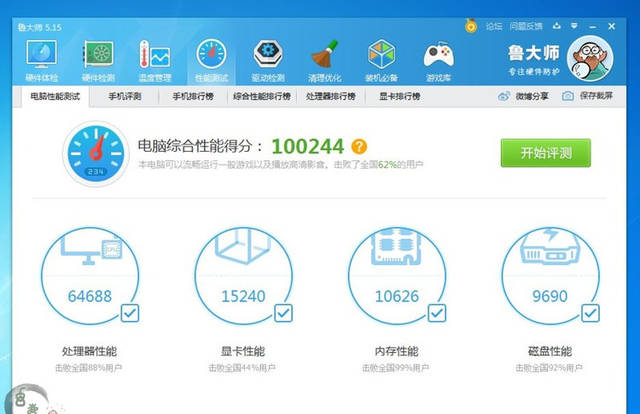Uncheck the 处理器性能 test checkbox
This screenshot has width=640, height=414.
[130, 313]
